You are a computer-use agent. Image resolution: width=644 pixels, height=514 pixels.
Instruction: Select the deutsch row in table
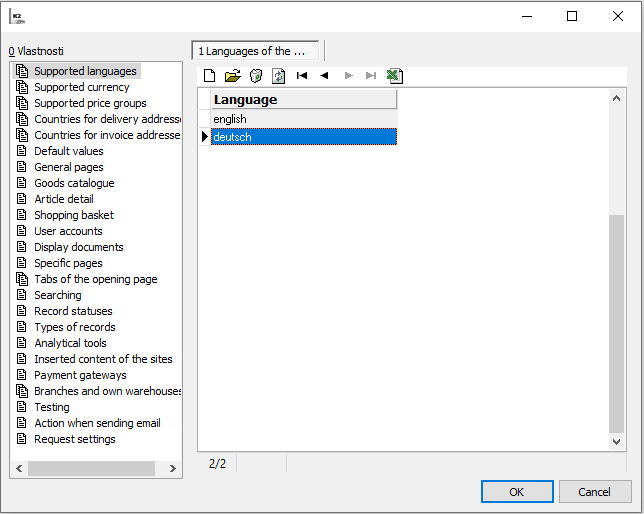[304, 137]
